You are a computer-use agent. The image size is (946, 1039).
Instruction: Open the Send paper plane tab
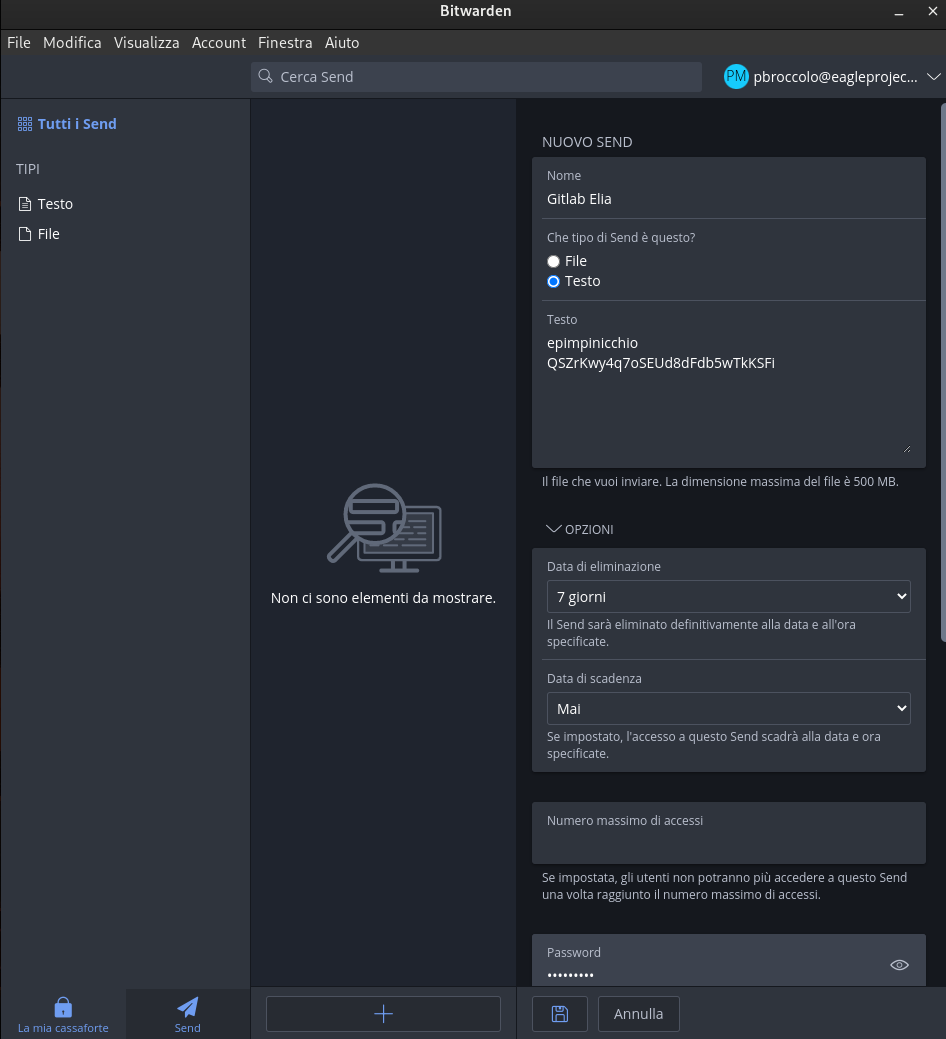[188, 1013]
